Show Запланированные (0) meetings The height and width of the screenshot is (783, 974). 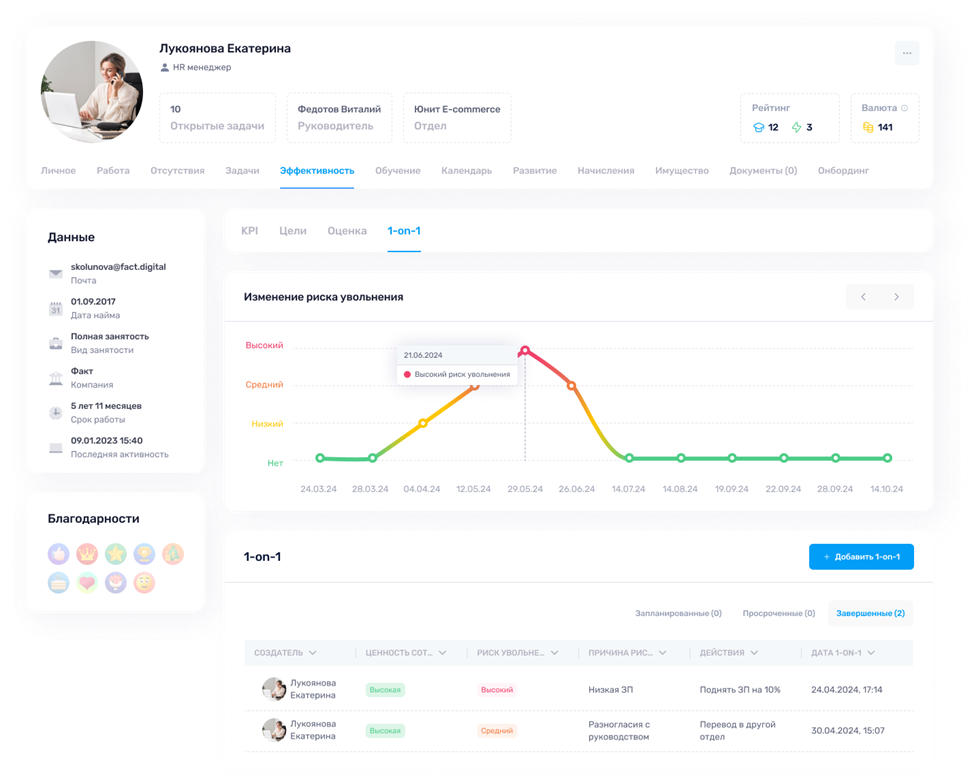678,613
